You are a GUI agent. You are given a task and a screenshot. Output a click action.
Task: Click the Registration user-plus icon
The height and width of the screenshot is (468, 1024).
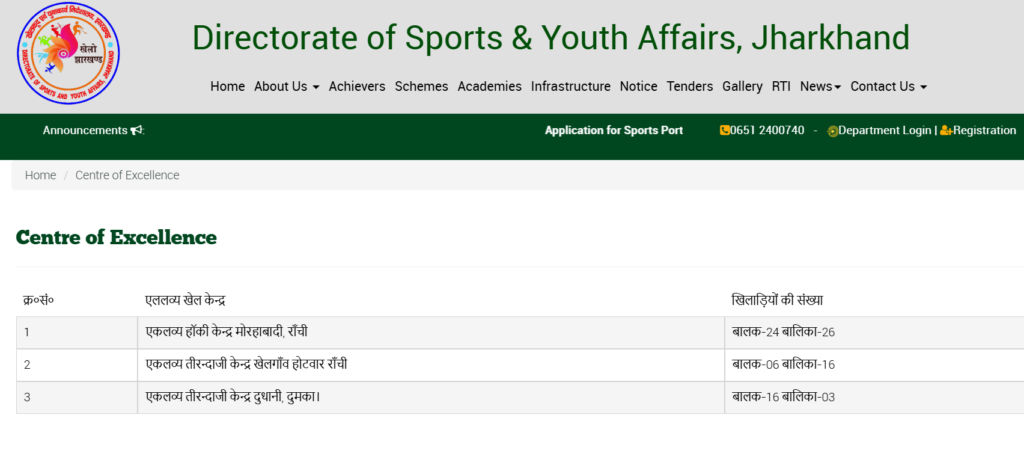946,131
